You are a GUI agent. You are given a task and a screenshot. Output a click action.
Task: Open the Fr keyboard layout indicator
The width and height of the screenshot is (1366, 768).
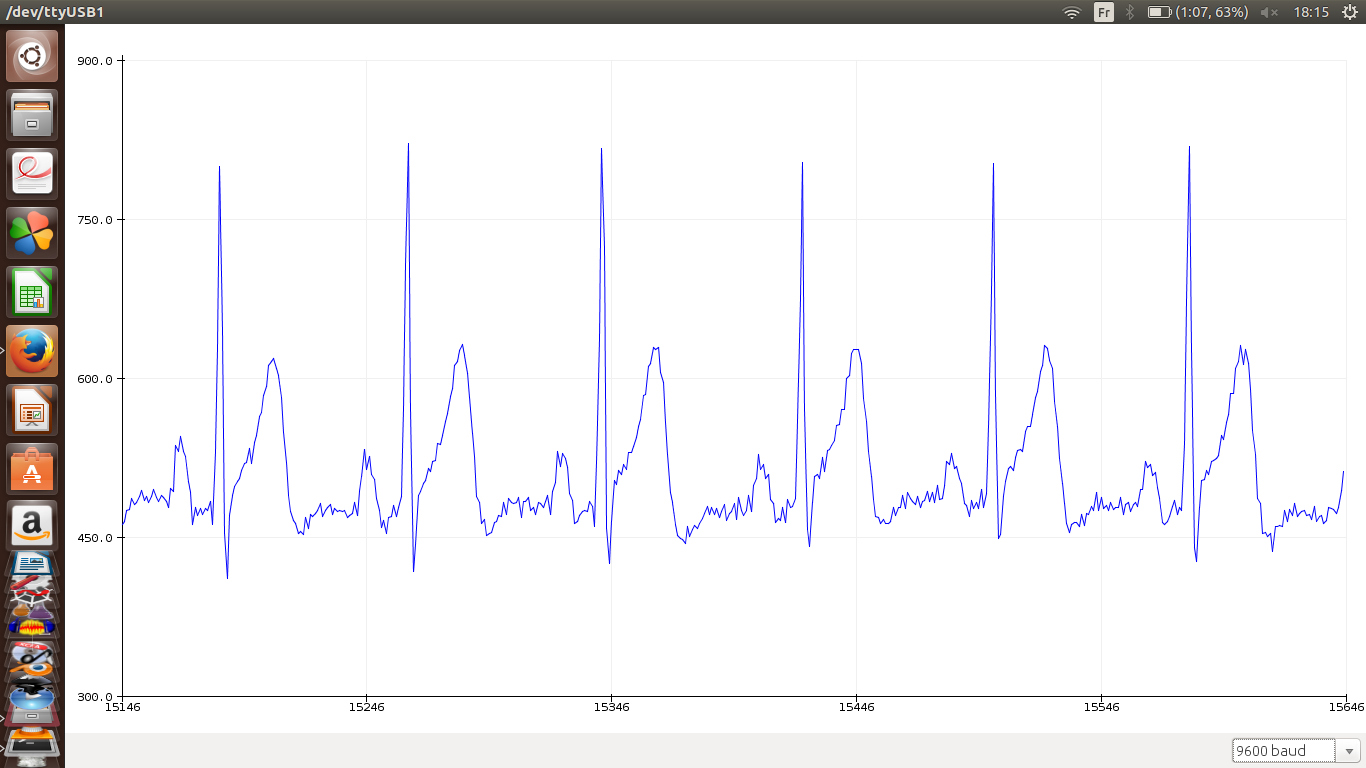pos(1104,12)
